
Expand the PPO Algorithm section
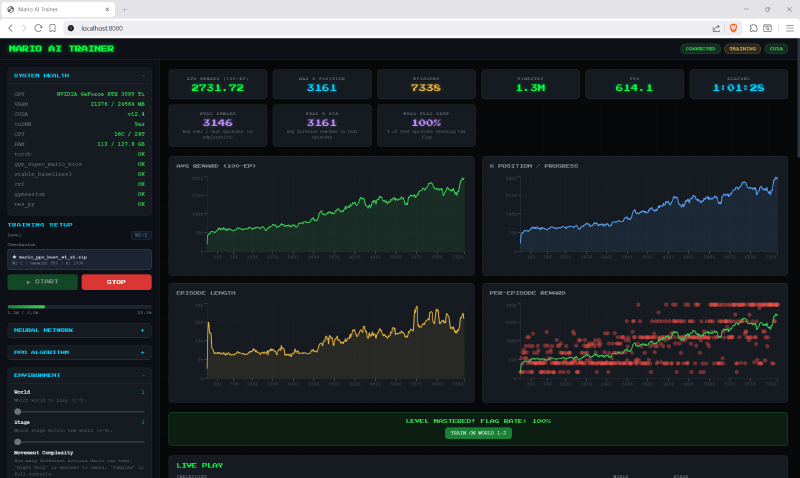pos(143,352)
